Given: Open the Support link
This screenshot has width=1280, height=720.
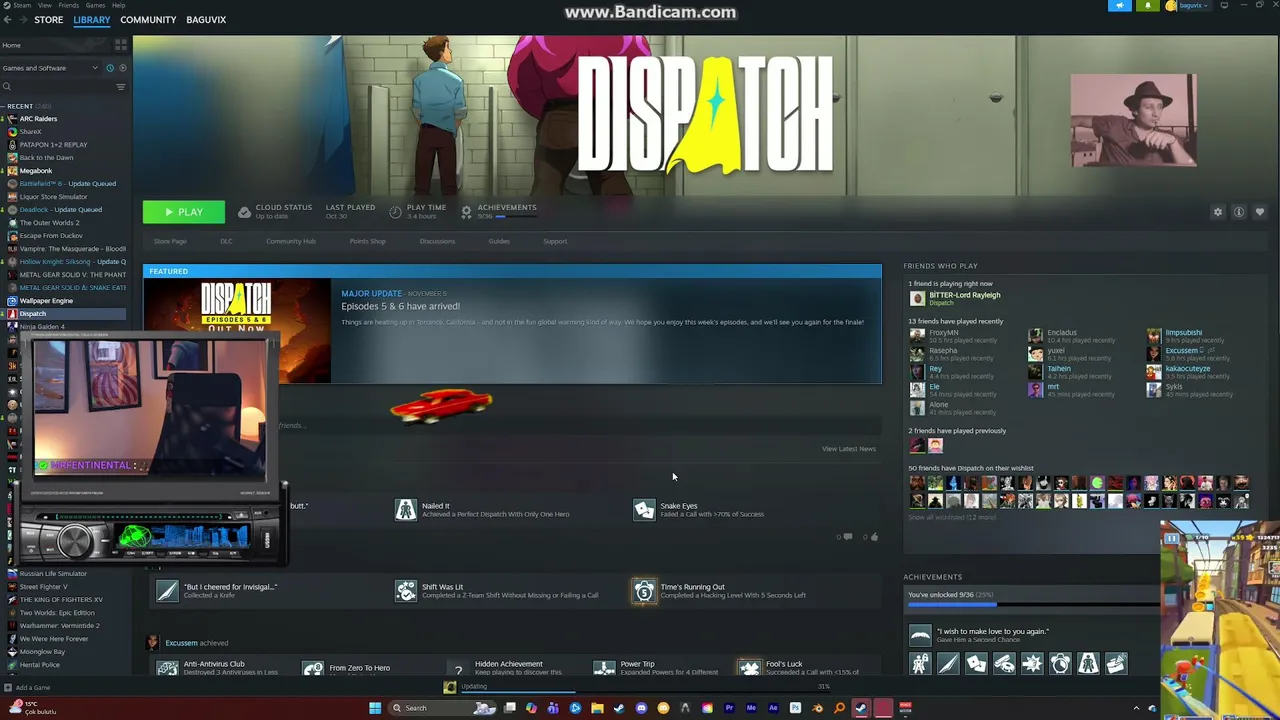Looking at the screenshot, I should coord(555,241).
